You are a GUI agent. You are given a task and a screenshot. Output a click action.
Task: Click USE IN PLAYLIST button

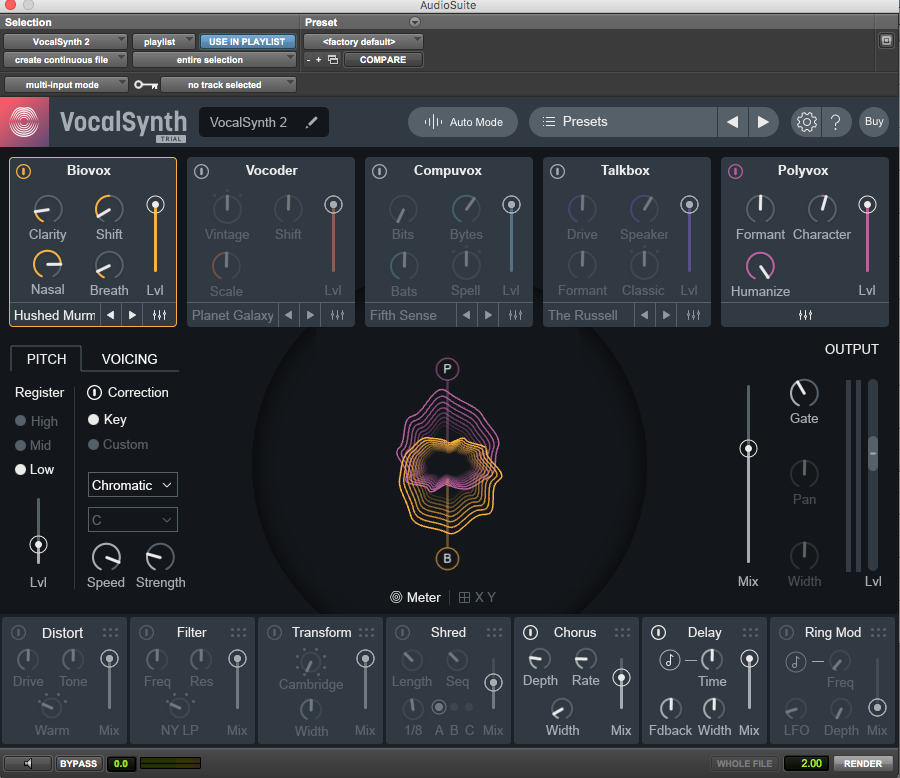coord(247,41)
